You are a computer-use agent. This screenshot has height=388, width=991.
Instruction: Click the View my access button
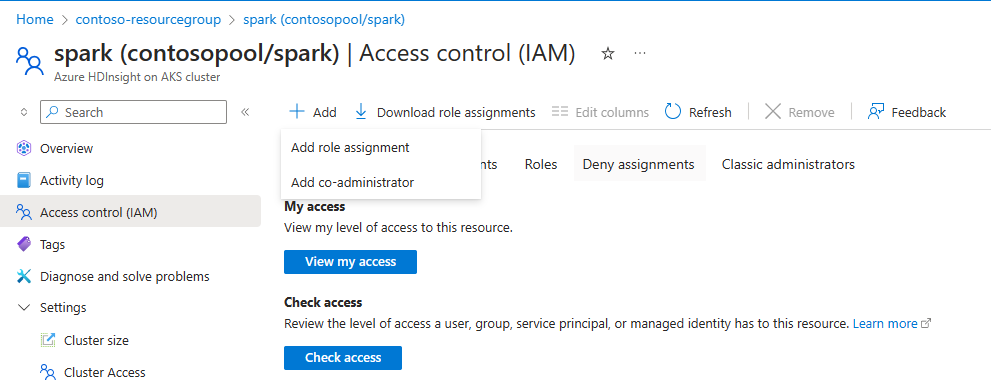coord(350,262)
